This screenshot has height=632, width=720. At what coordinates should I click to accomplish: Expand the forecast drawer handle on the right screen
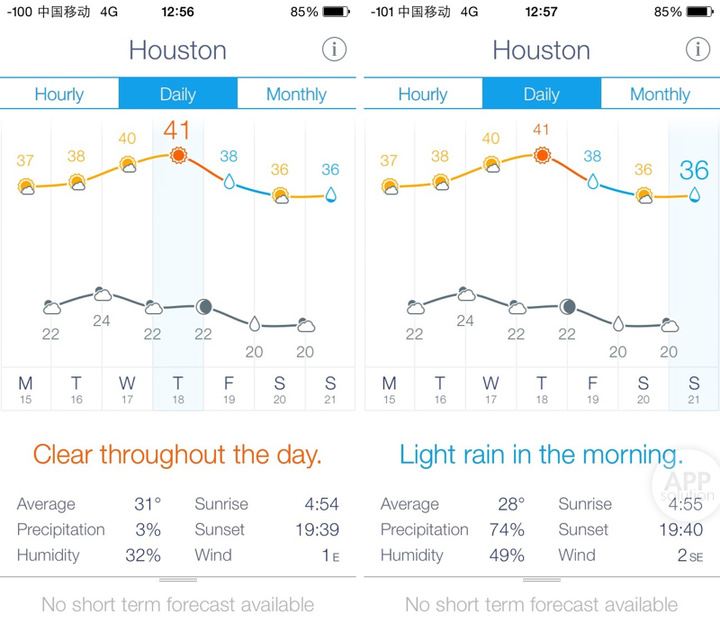[x=541, y=579]
